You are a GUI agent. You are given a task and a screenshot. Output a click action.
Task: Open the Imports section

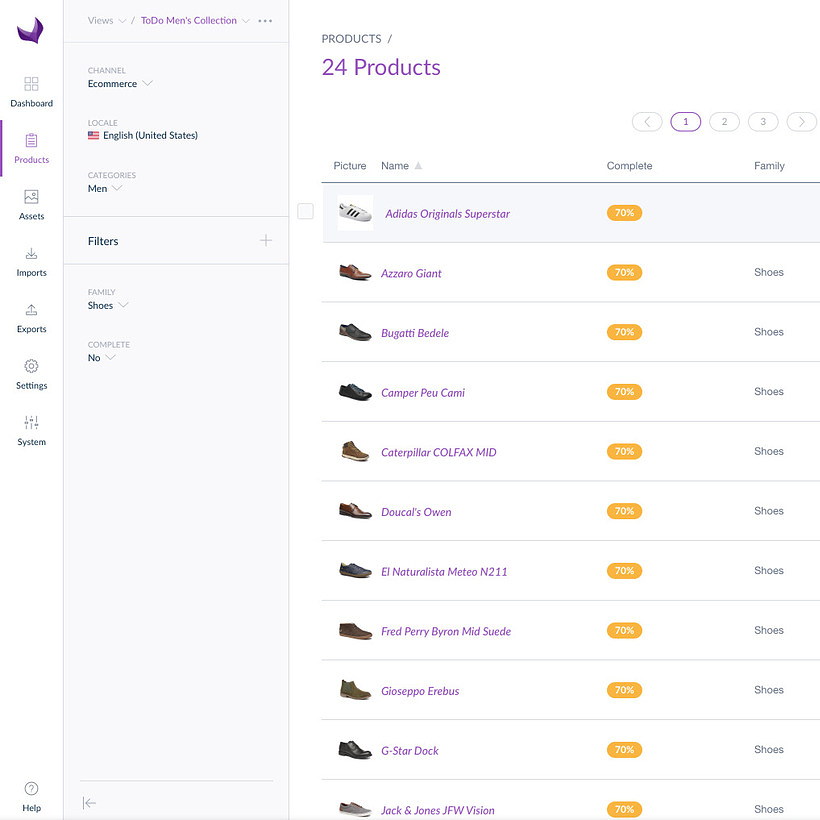click(31, 261)
